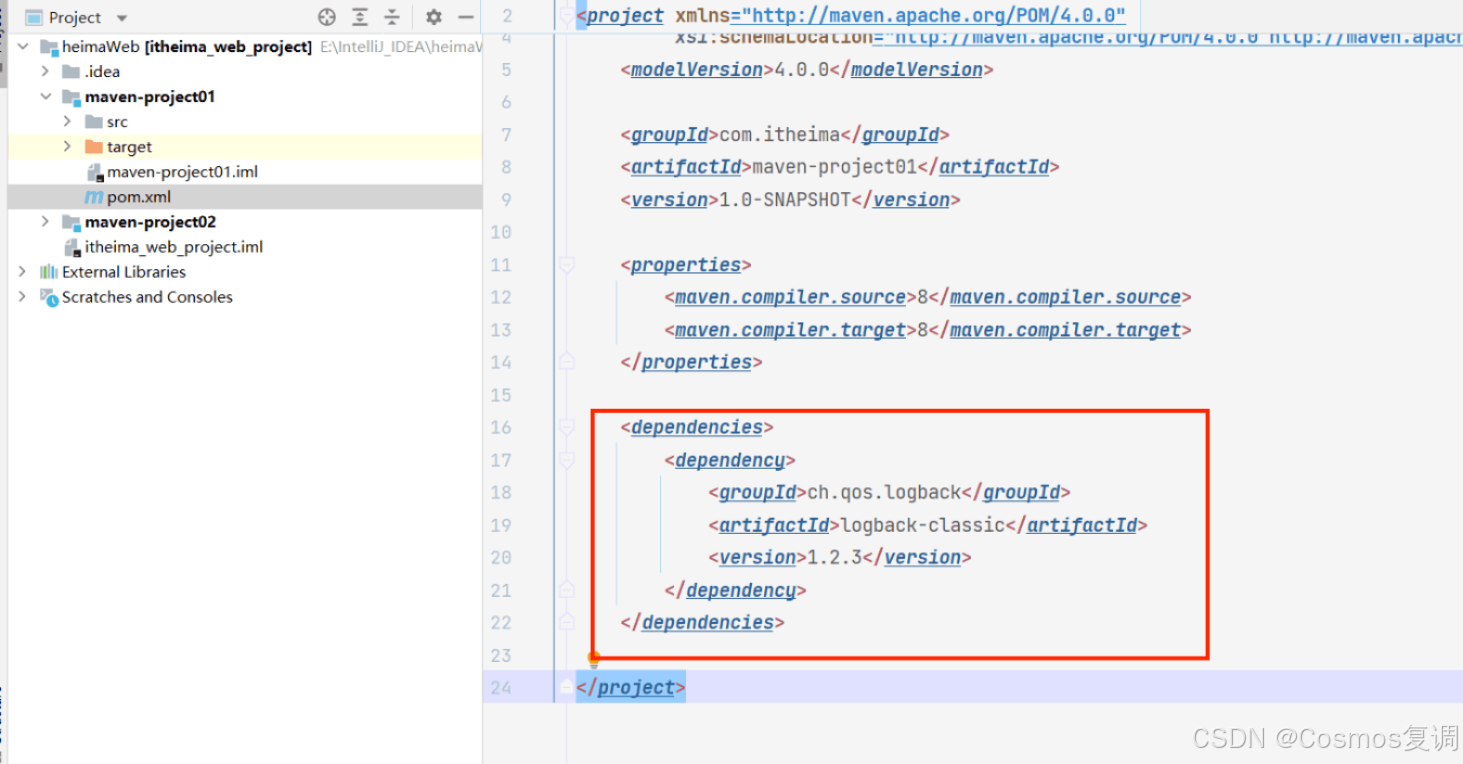Click the Project view icon beside Project label
The image size is (1463, 764).
tap(33, 17)
